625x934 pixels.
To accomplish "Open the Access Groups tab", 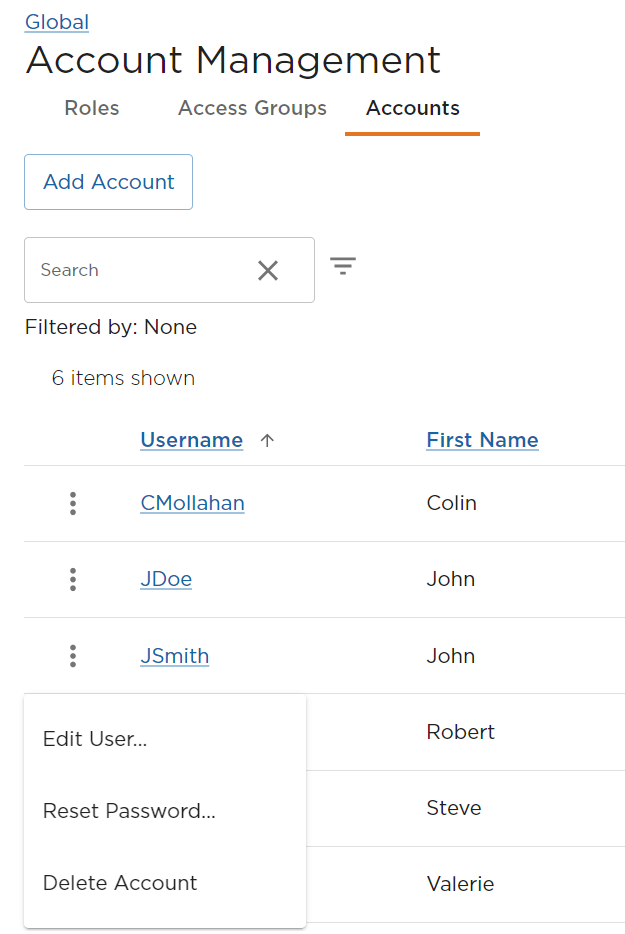I will tap(252, 108).
